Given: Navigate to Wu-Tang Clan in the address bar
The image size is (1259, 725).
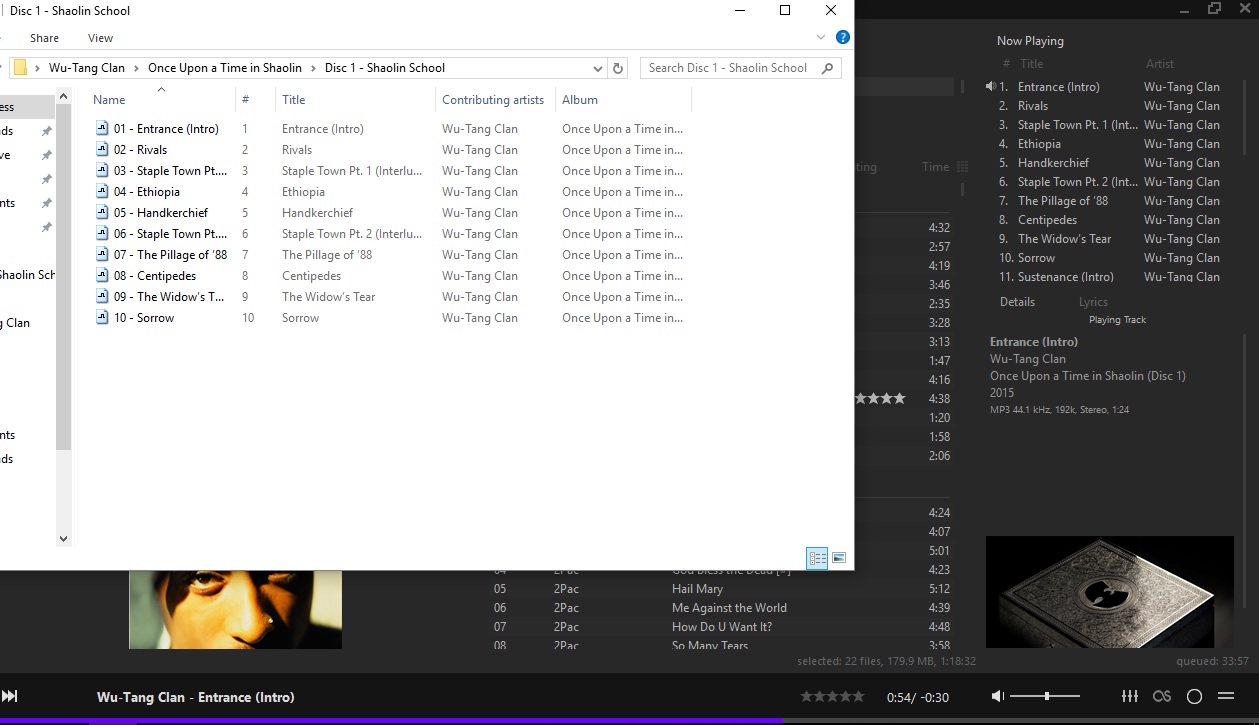Looking at the screenshot, I should (87, 68).
